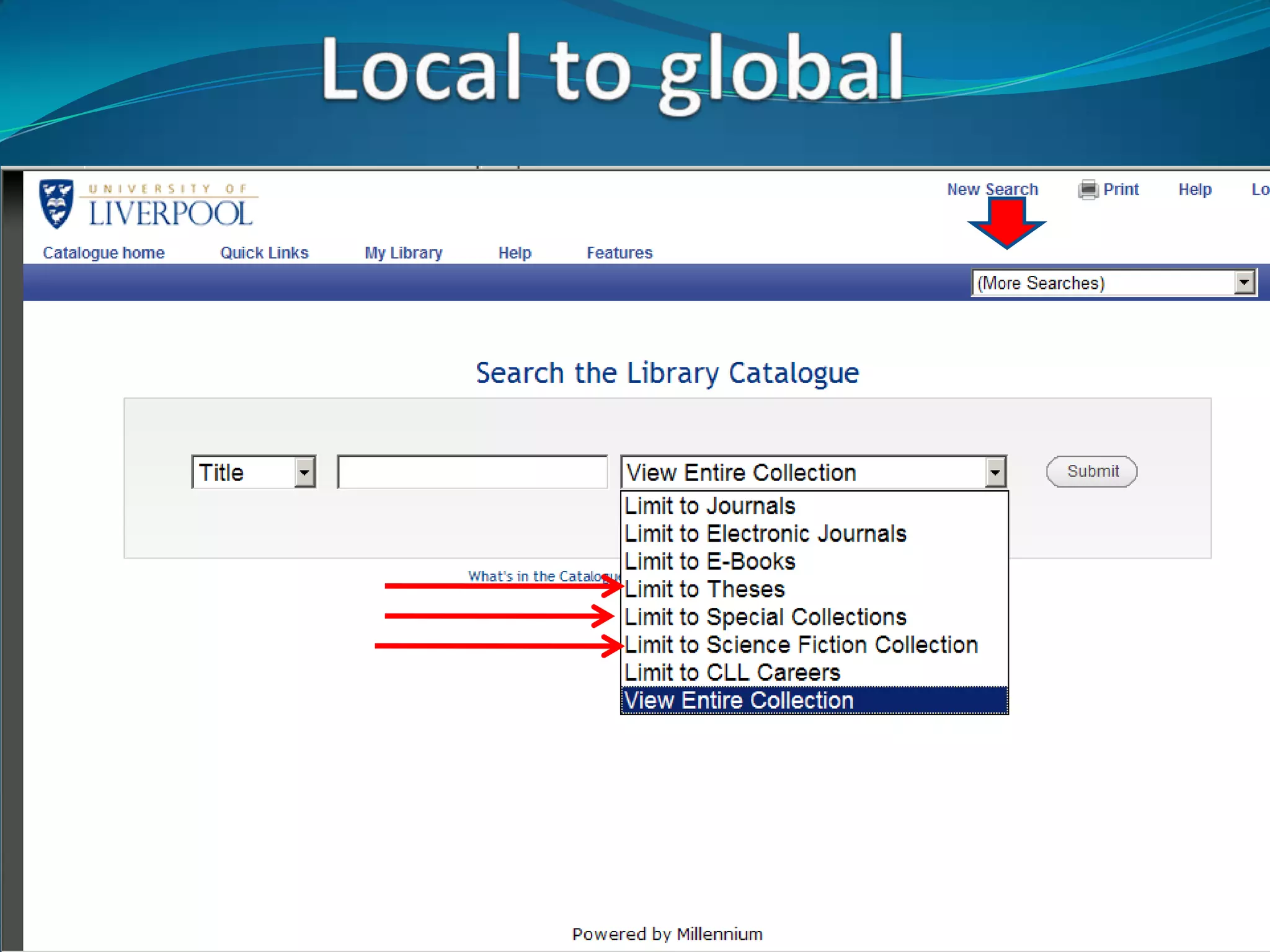Select highlighted View Entire Collection option

pos(814,700)
